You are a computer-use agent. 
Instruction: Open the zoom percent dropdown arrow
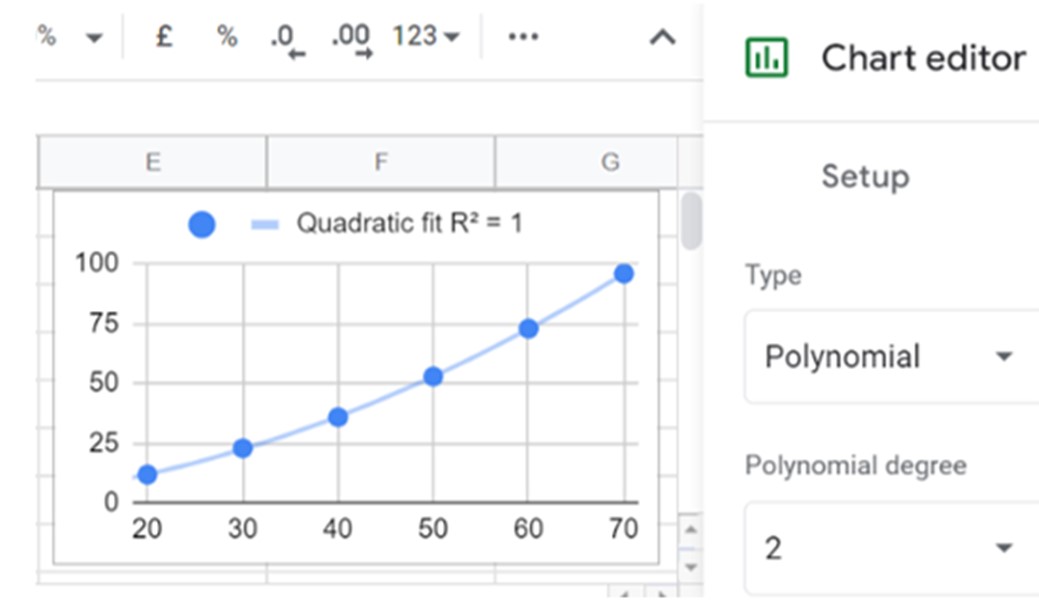94,38
